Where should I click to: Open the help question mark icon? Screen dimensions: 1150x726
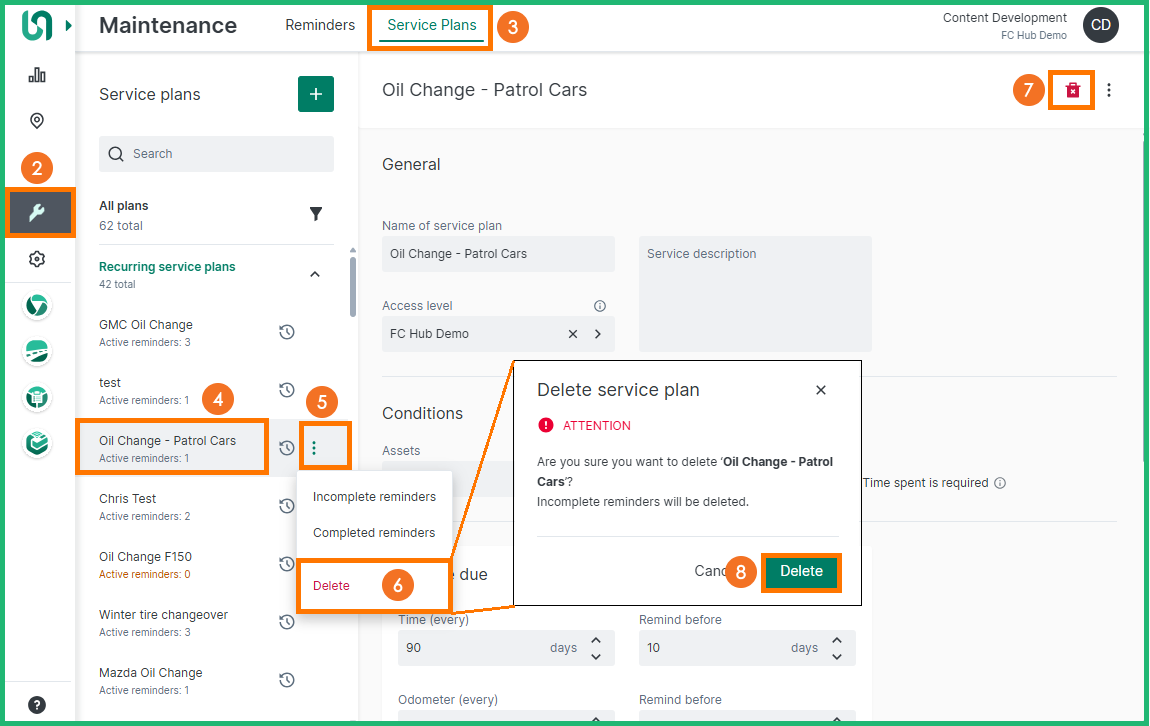[x=37, y=705]
